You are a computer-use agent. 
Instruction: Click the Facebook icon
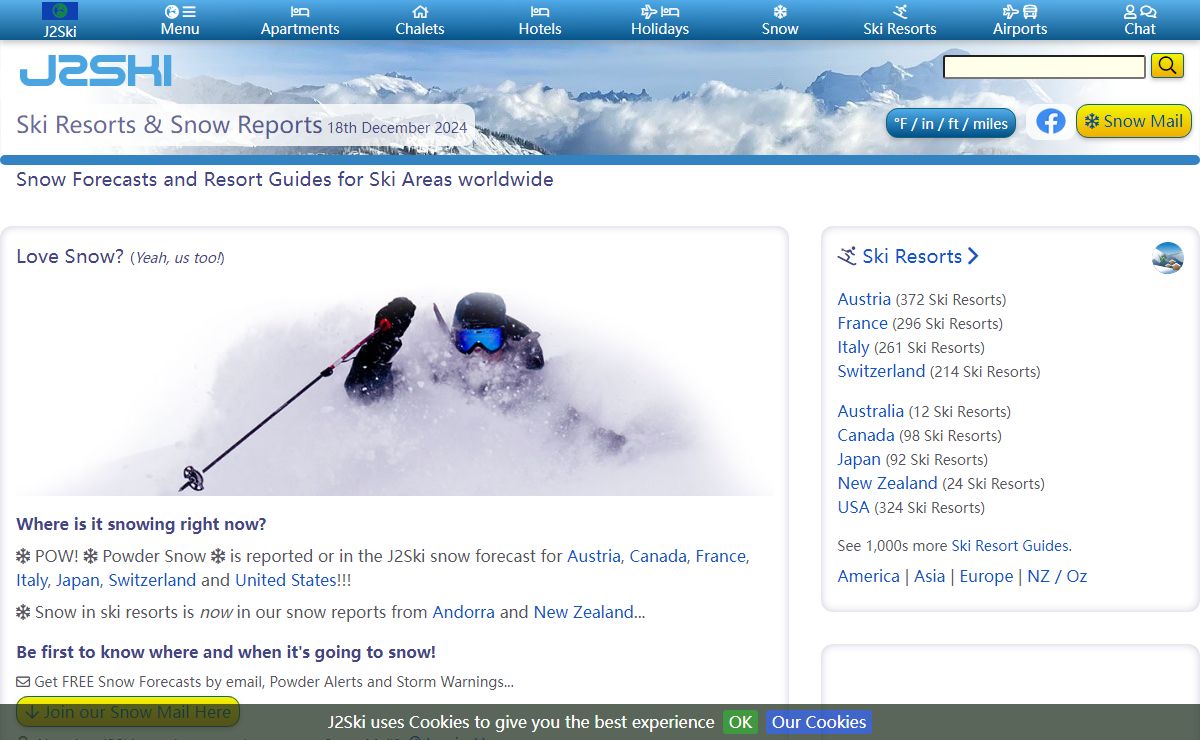pyautogui.click(x=1050, y=122)
